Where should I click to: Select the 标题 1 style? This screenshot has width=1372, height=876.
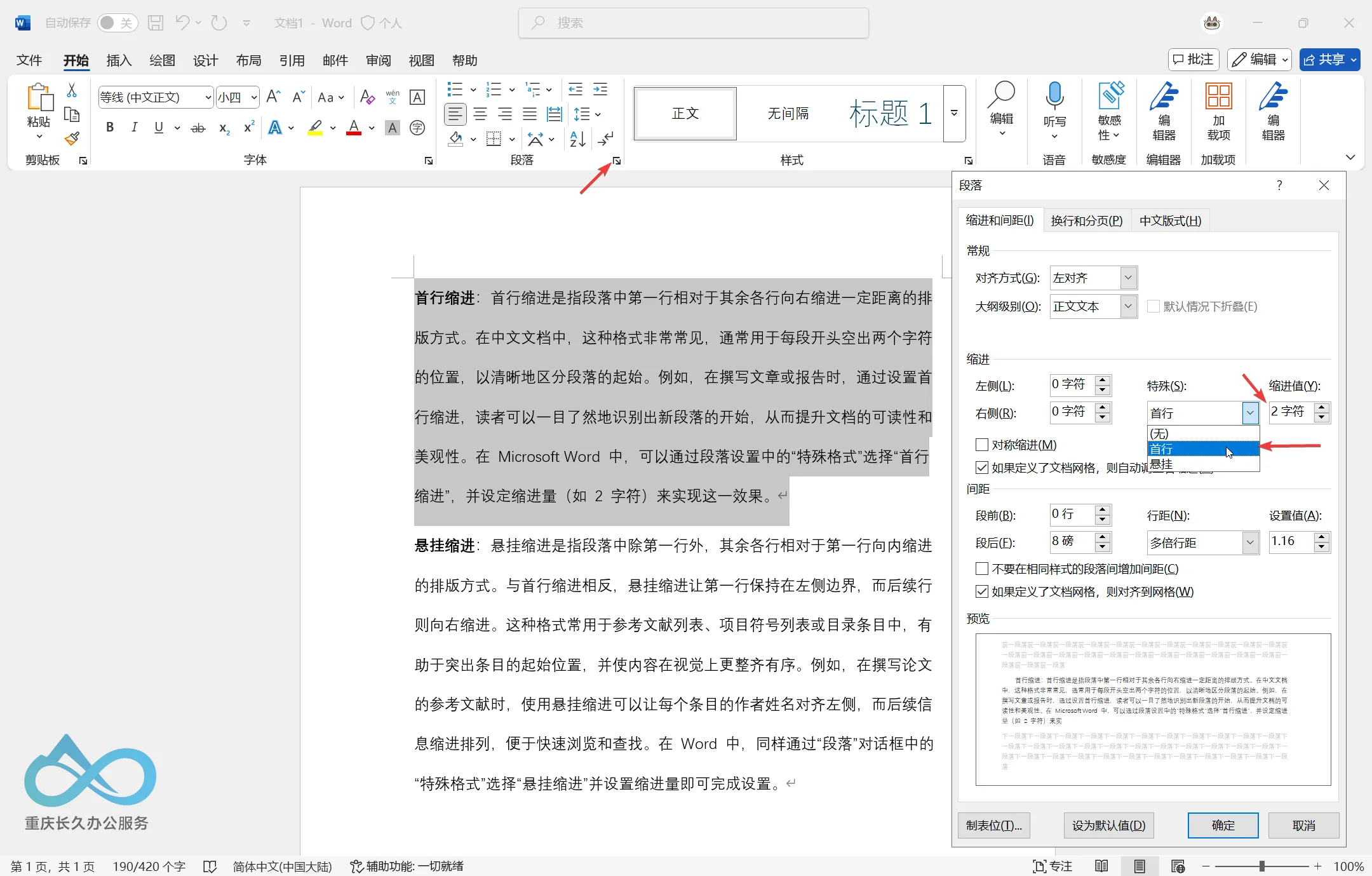click(891, 114)
